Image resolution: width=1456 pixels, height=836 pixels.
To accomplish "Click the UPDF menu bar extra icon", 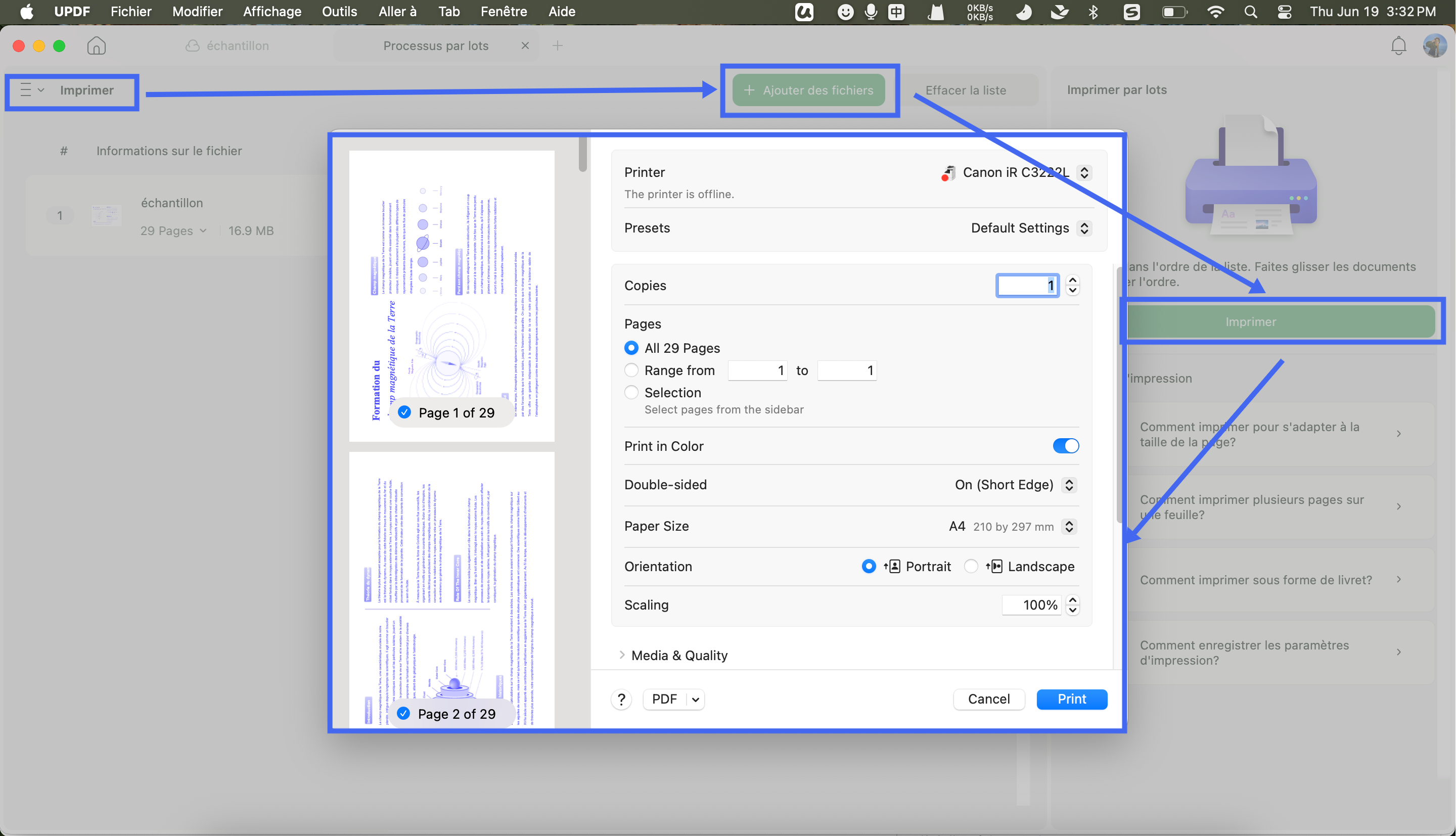I will (x=804, y=12).
